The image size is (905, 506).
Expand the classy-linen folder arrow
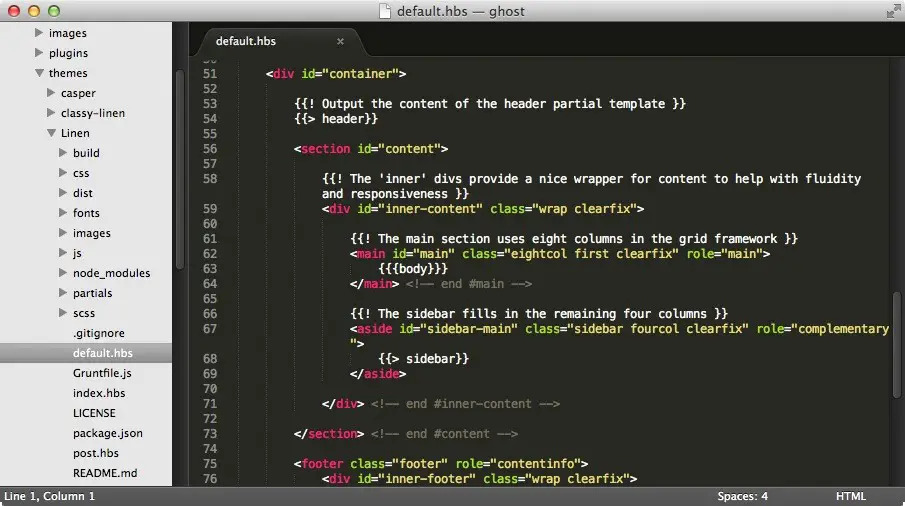pos(51,113)
